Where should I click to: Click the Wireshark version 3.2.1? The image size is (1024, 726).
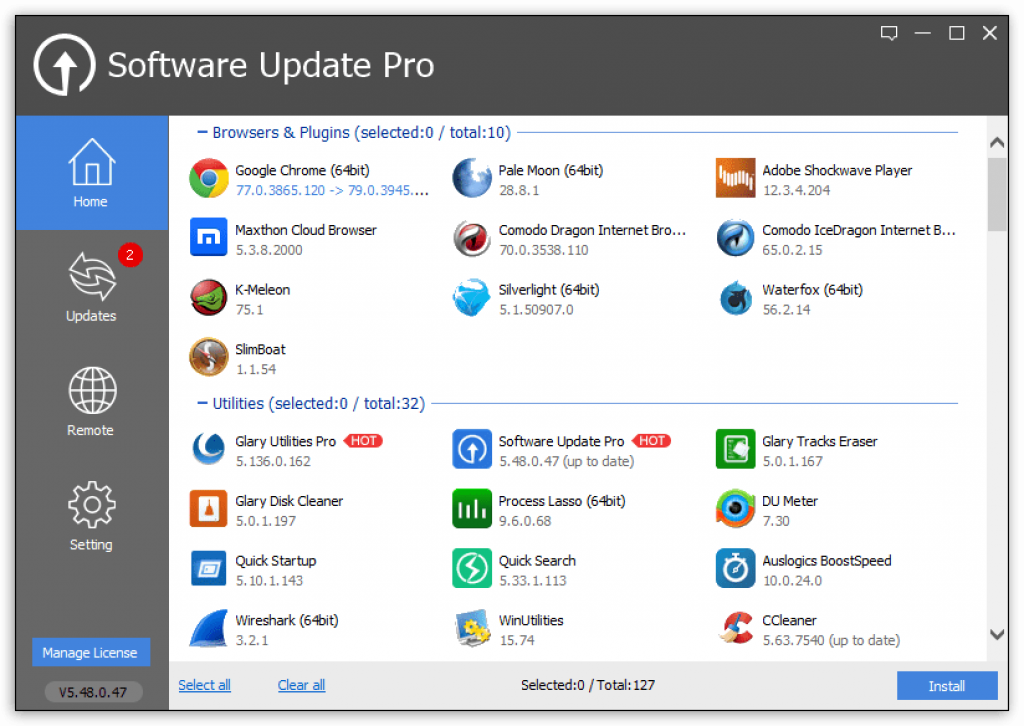tap(251, 640)
